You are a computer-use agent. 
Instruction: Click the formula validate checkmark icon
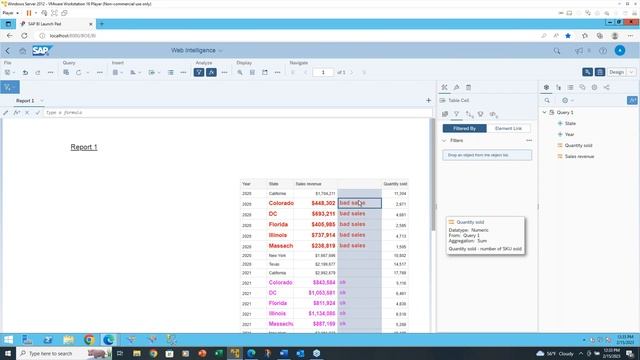(x=38, y=112)
